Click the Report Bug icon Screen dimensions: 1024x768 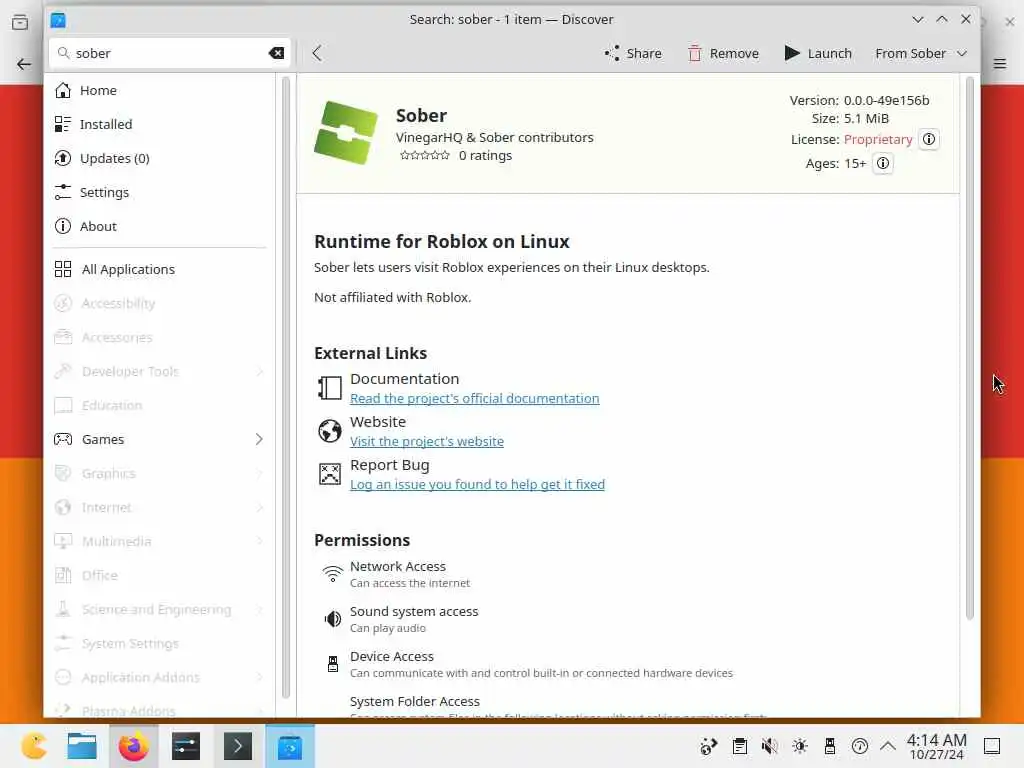point(330,474)
